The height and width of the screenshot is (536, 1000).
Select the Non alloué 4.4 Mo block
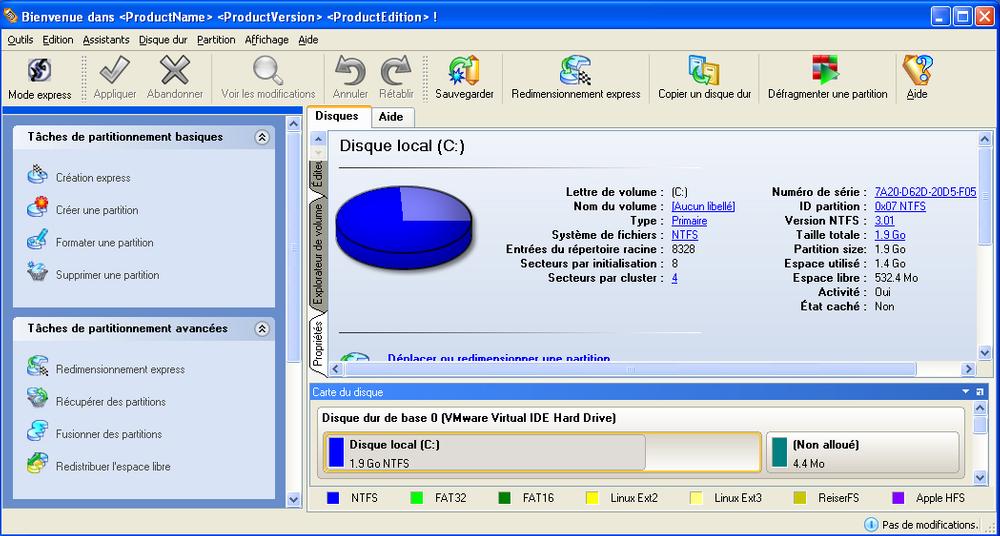pyautogui.click(x=863, y=452)
